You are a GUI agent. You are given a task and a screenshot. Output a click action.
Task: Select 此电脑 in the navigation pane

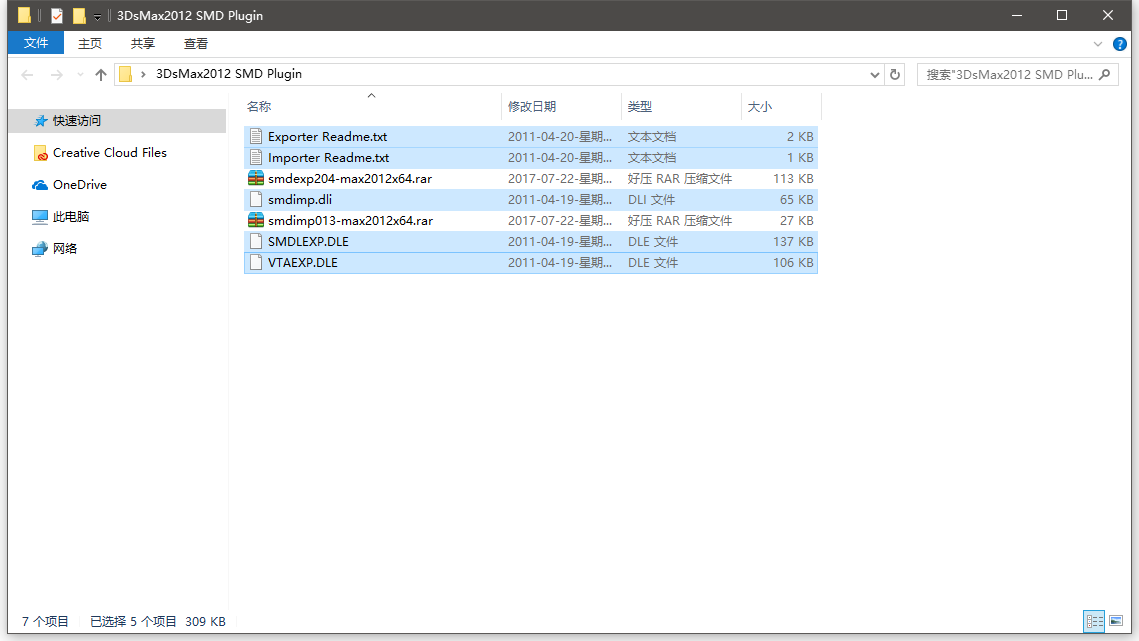[70, 217]
